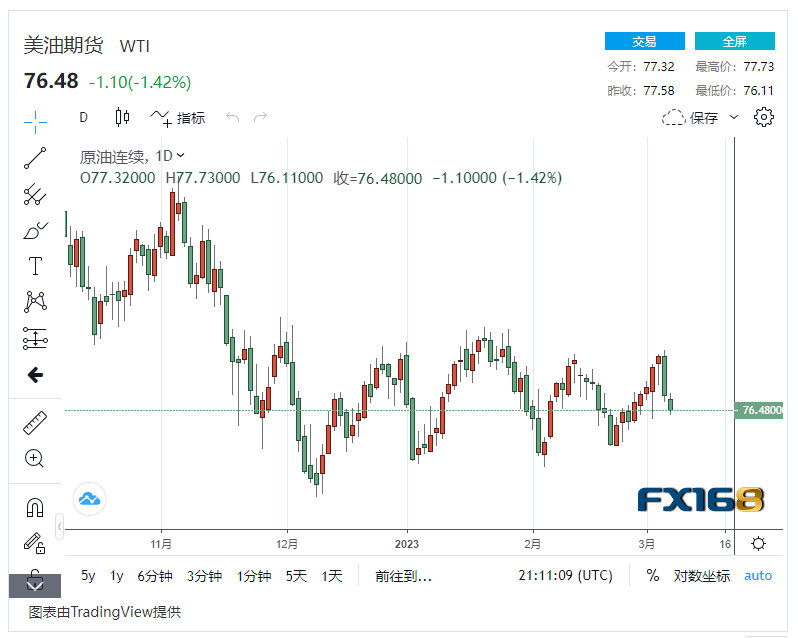Image resolution: width=798 pixels, height=638 pixels.
Task: Toggle magnet mode on
Action: [35, 507]
